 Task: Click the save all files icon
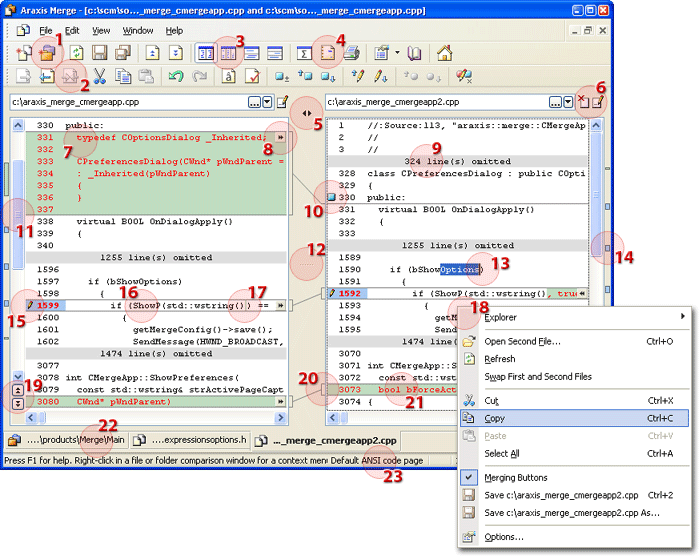(122, 53)
